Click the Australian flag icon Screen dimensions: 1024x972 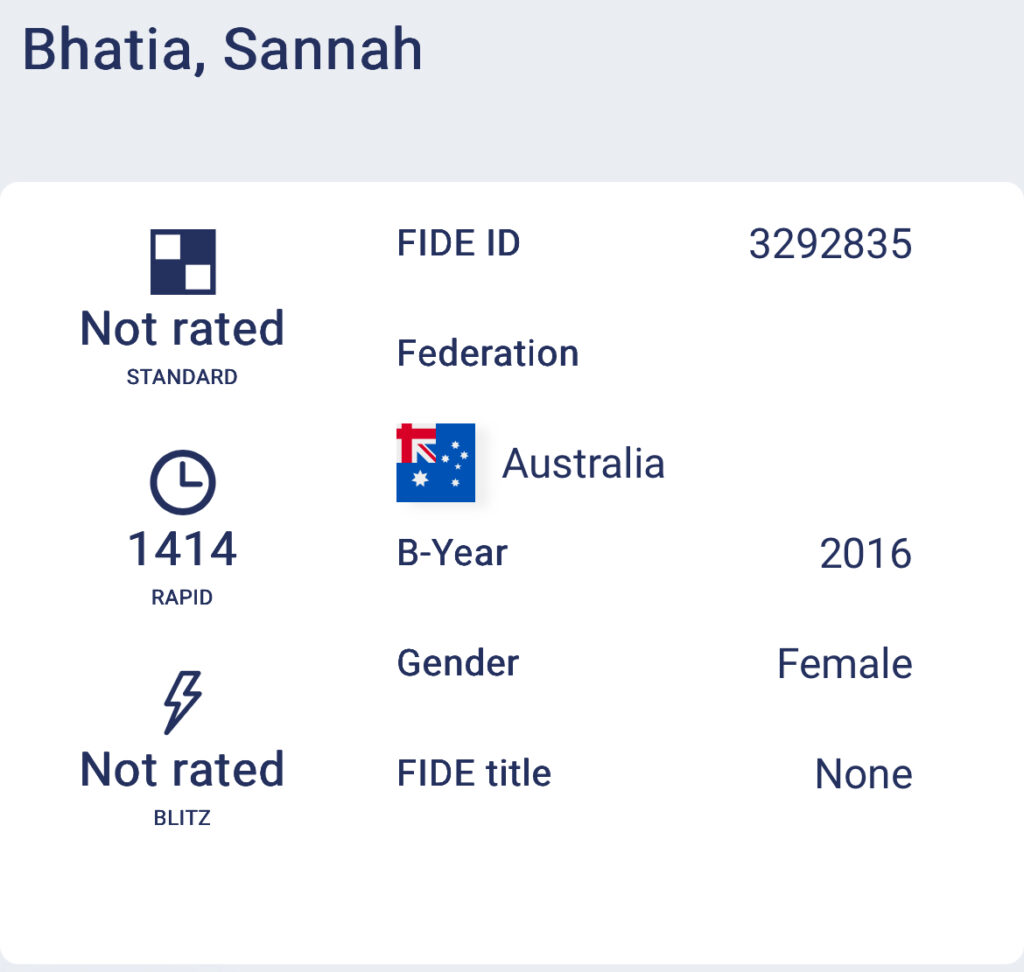coord(436,462)
